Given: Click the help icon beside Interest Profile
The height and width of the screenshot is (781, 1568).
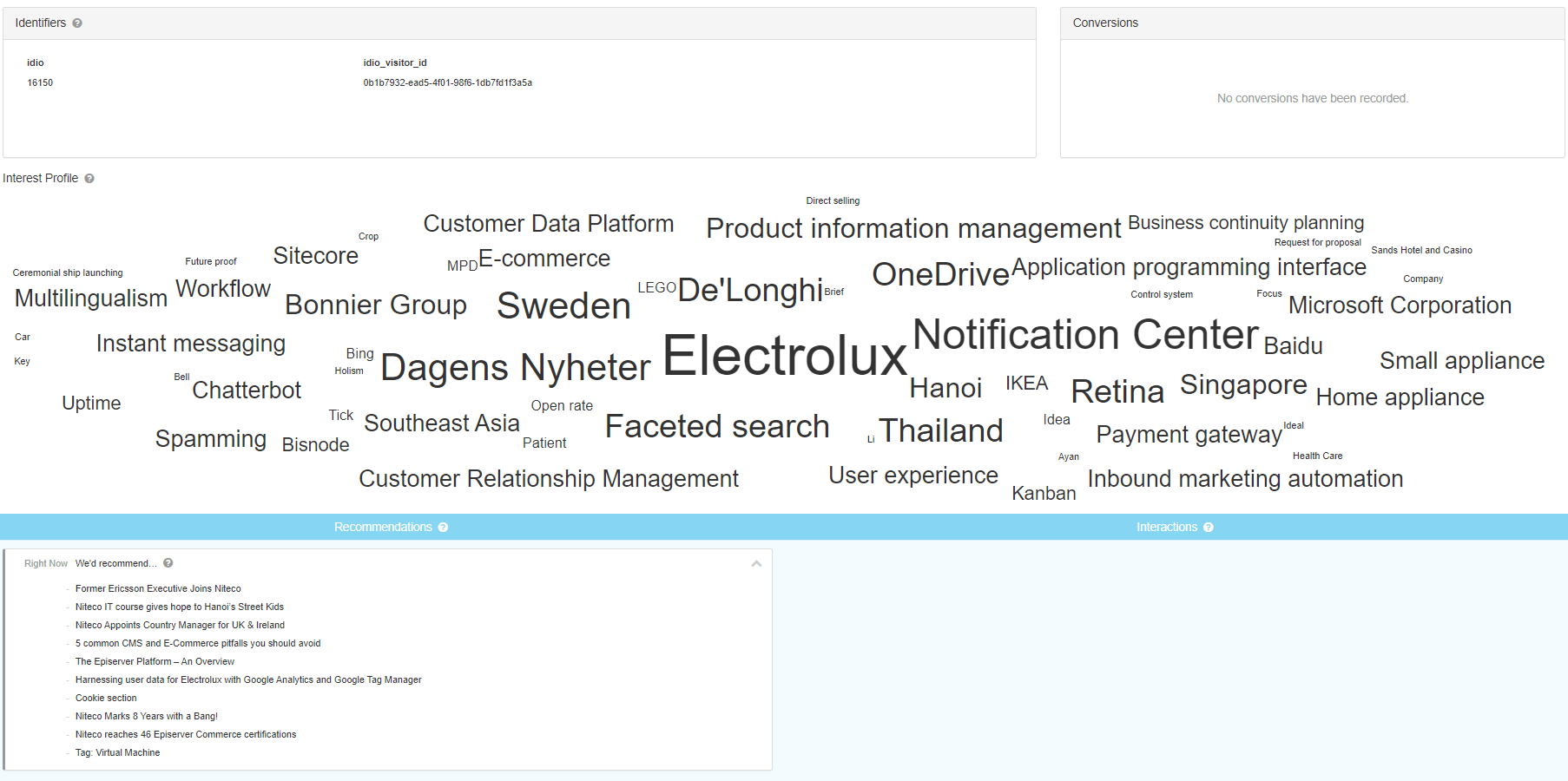Looking at the screenshot, I should 89,179.
